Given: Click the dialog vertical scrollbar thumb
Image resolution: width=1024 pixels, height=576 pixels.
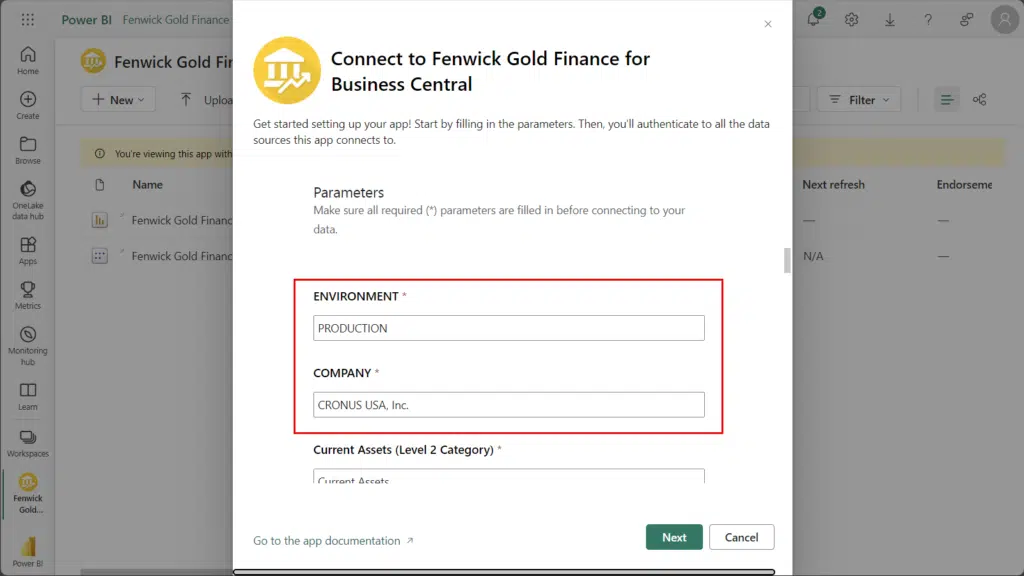Looking at the screenshot, I should point(787,261).
